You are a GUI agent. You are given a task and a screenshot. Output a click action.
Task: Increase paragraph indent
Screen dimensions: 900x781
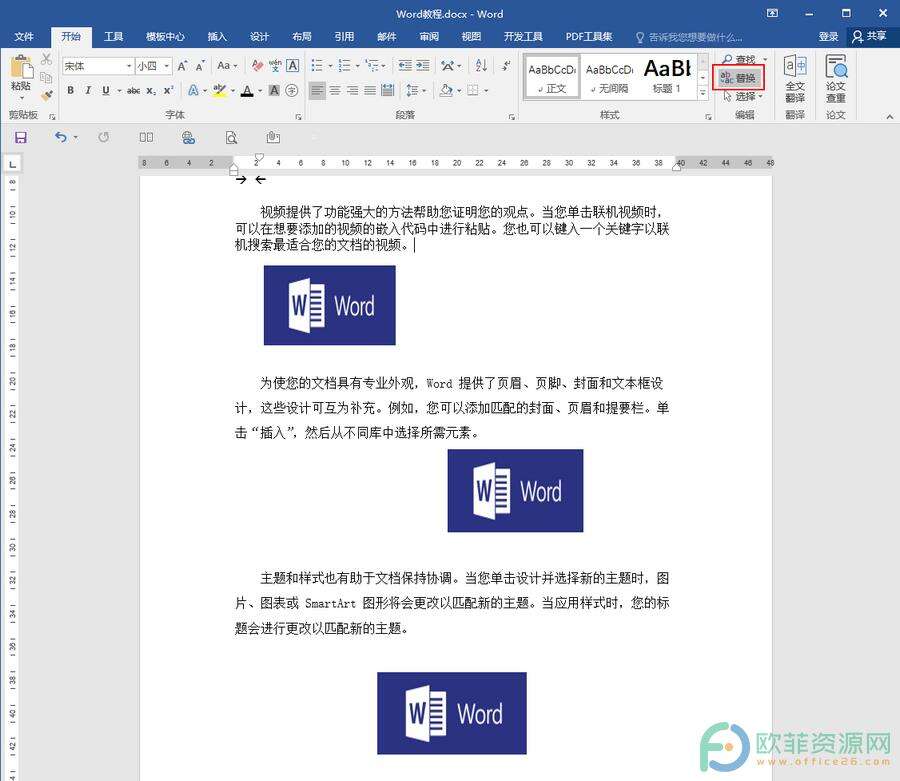coord(423,66)
